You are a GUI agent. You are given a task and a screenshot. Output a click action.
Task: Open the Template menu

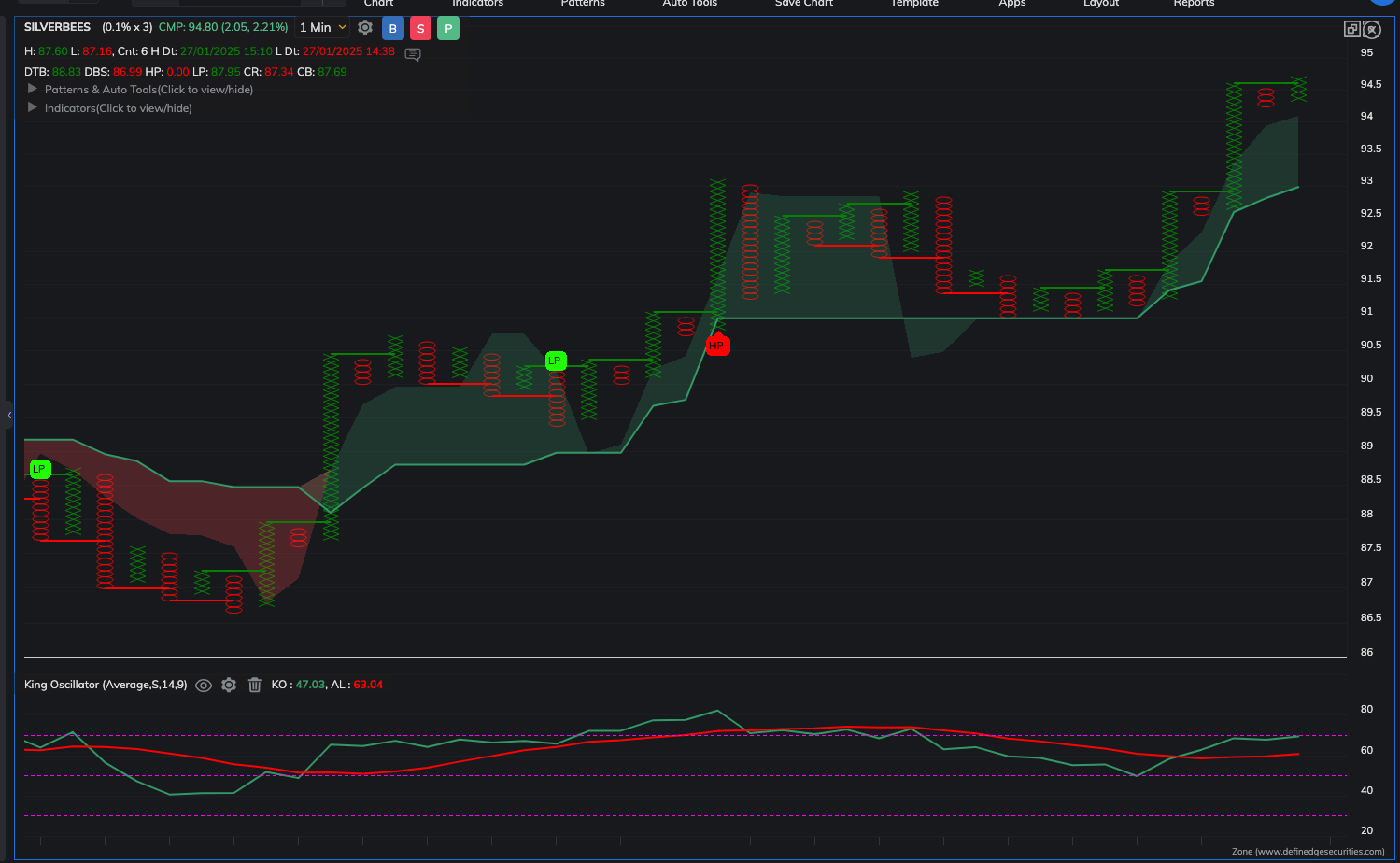pos(914,4)
